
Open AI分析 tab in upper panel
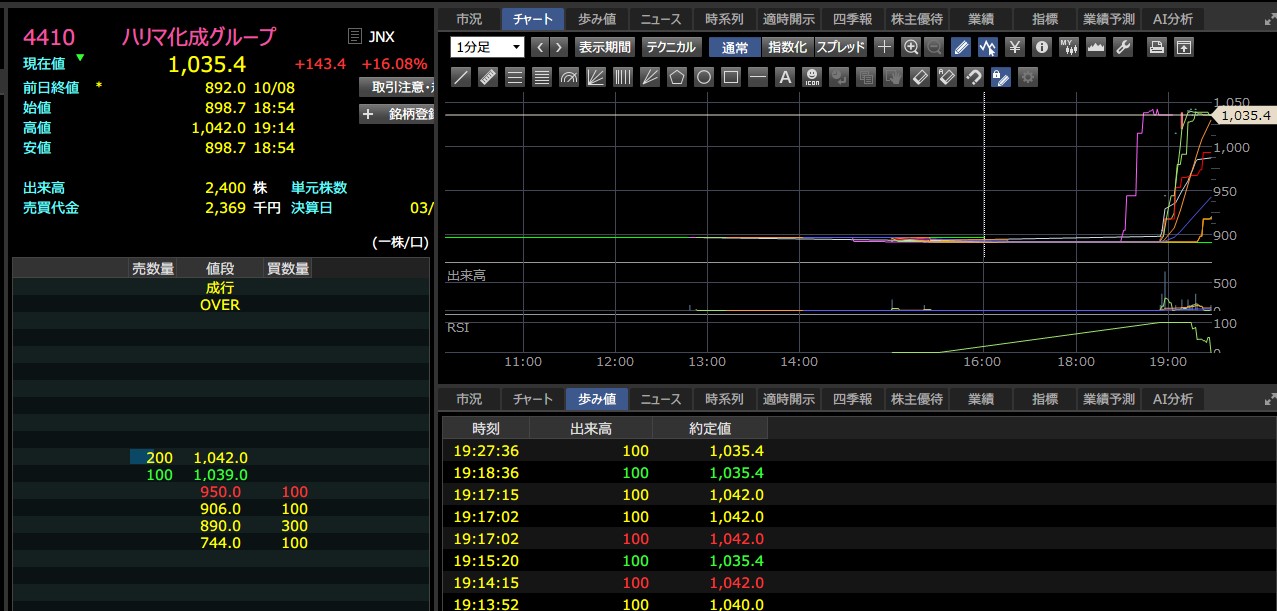coord(1173,19)
